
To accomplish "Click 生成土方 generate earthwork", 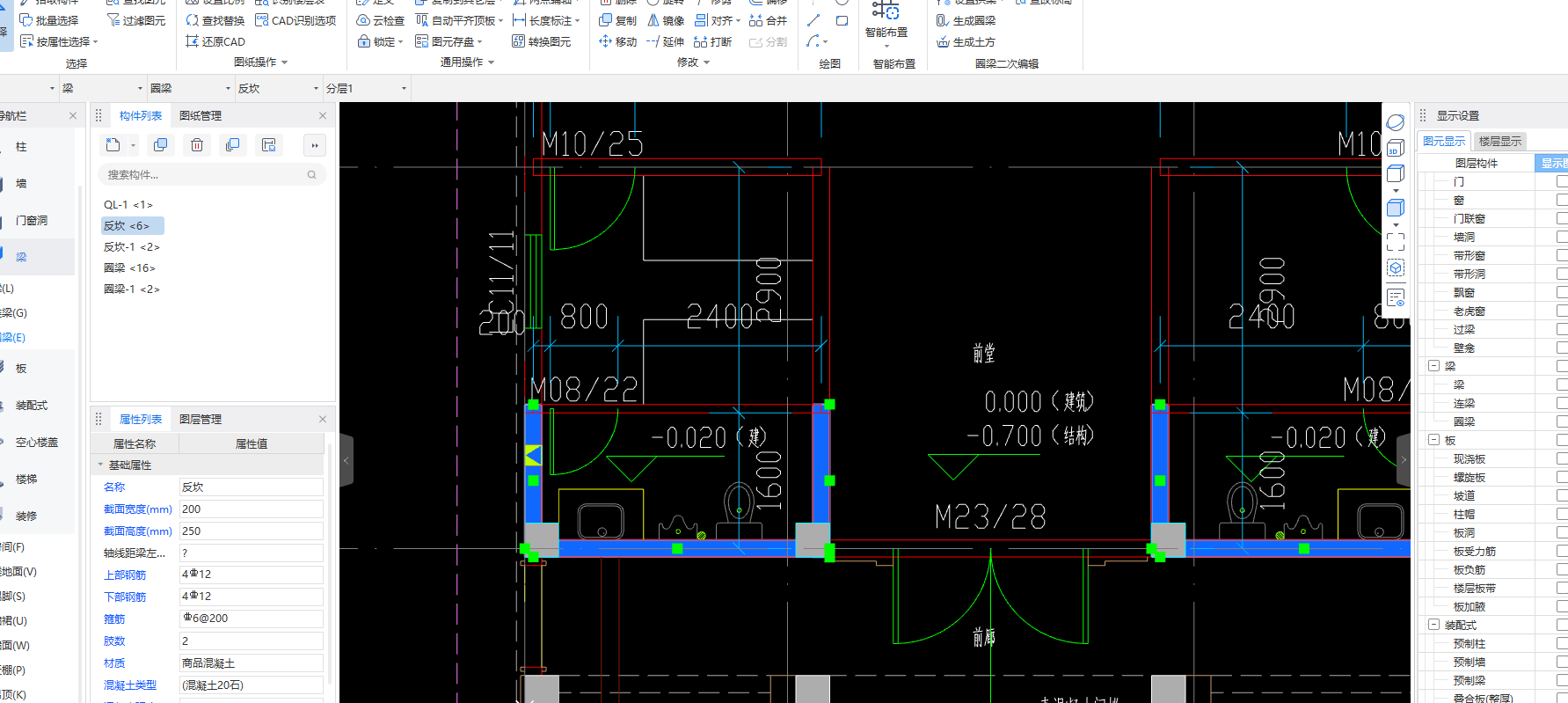I will click(x=966, y=41).
